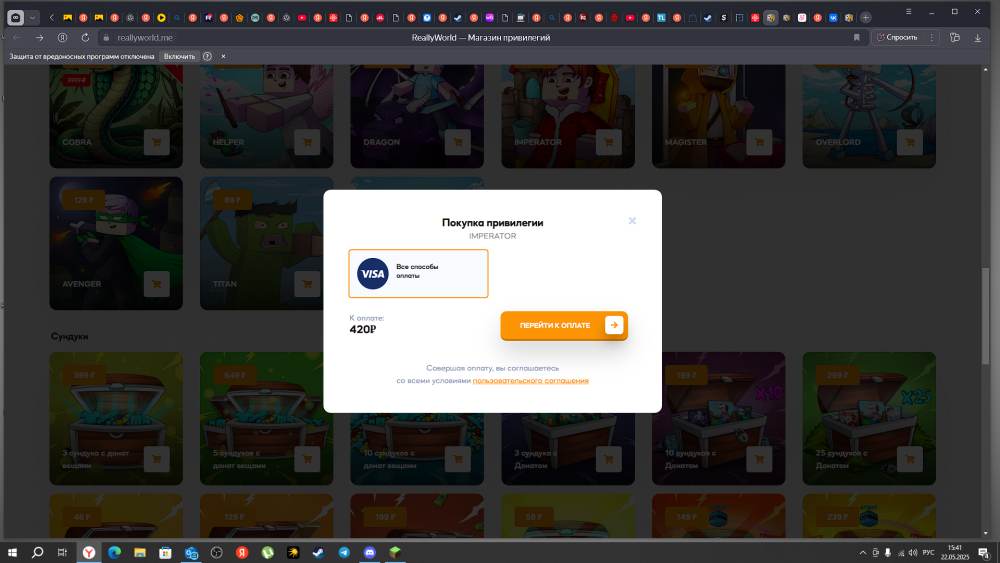Click cart icon on 25 сундуков с Донатом
Screen dimensions: 1000x563
tap(909, 459)
